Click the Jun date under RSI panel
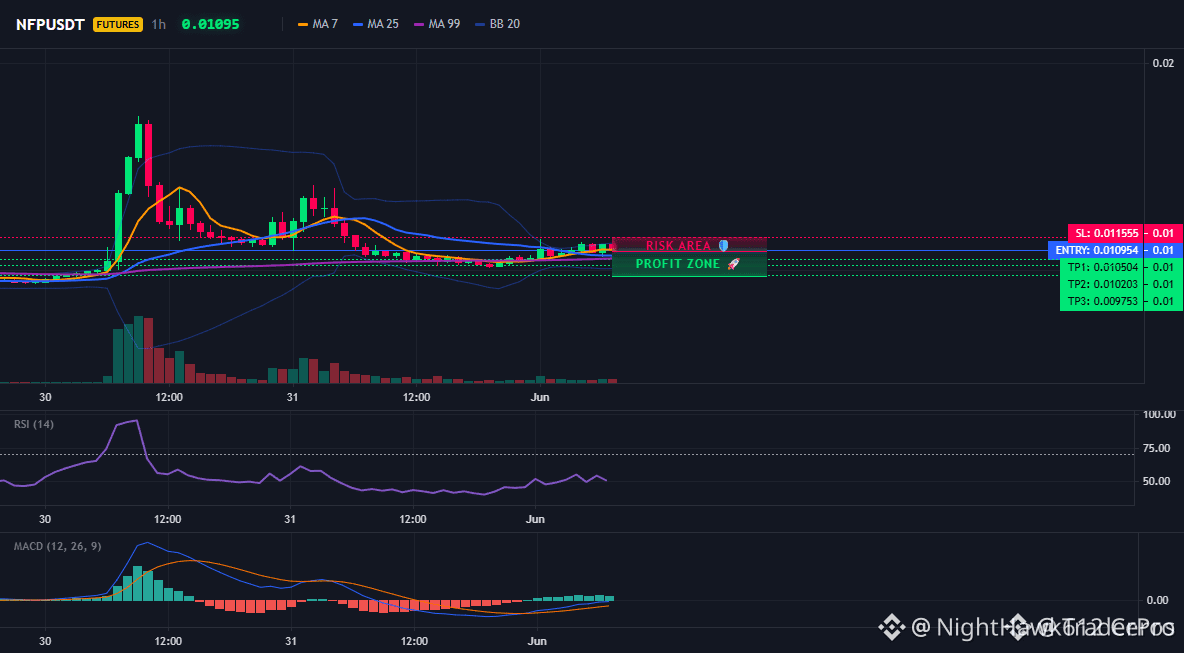This screenshot has height=653, width=1184. point(535,519)
